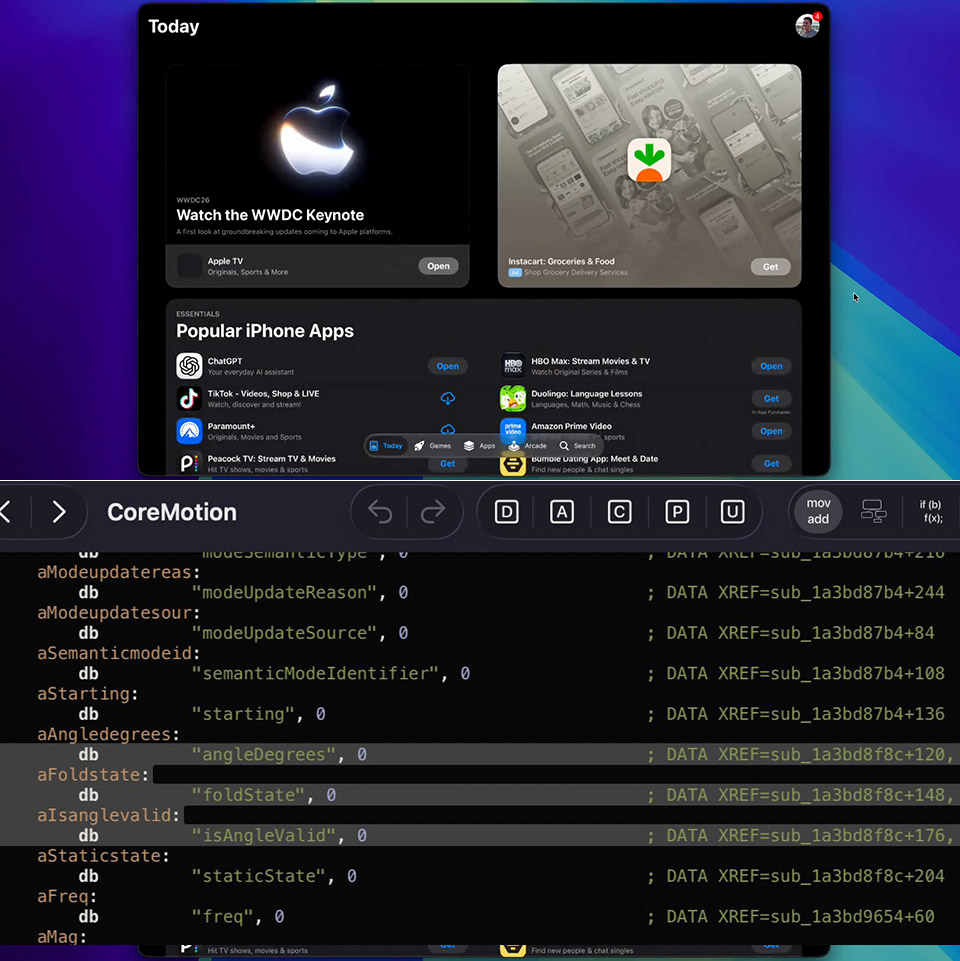Mark selection as Code with C

tap(619, 512)
